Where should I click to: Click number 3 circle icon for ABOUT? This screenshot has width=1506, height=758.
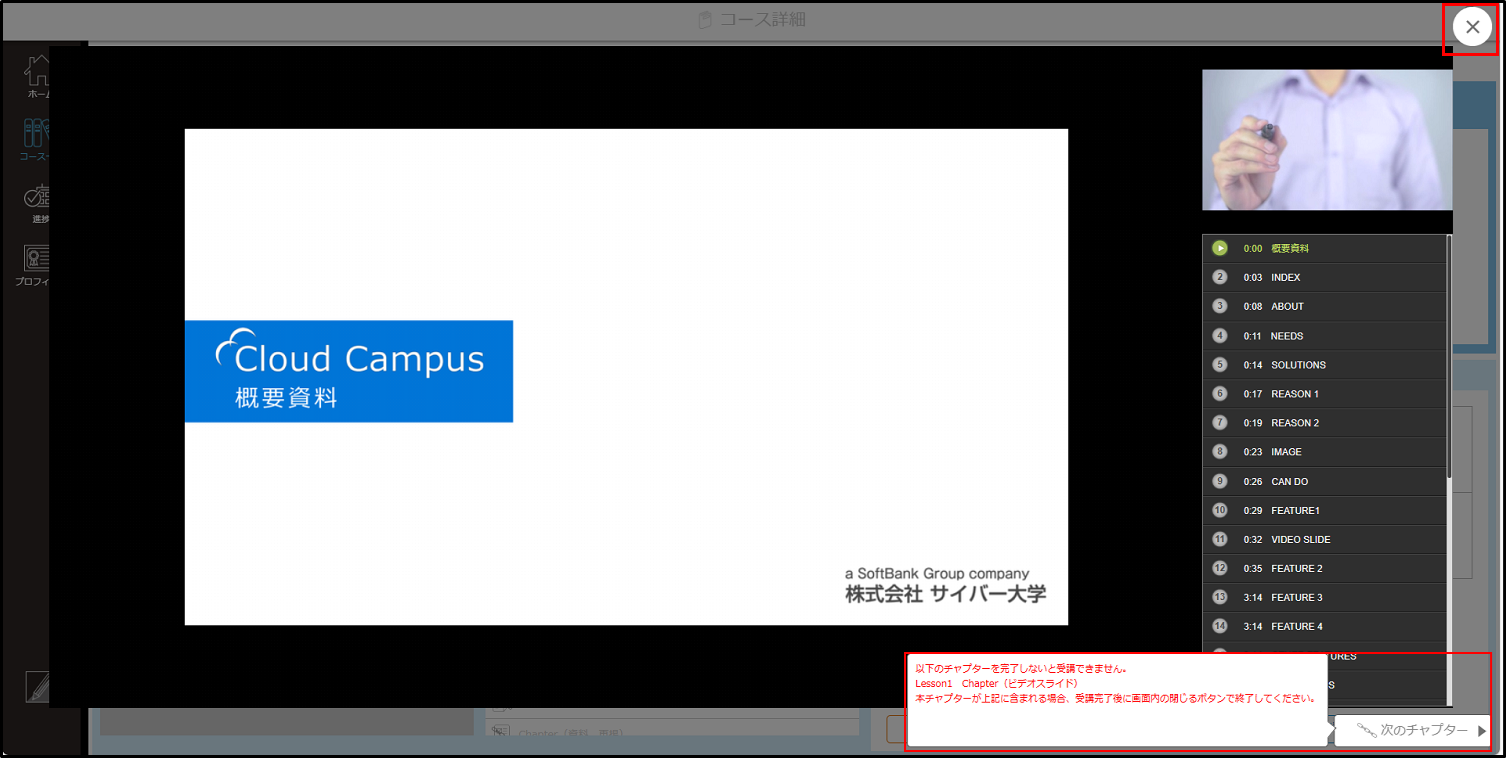pyautogui.click(x=1219, y=306)
